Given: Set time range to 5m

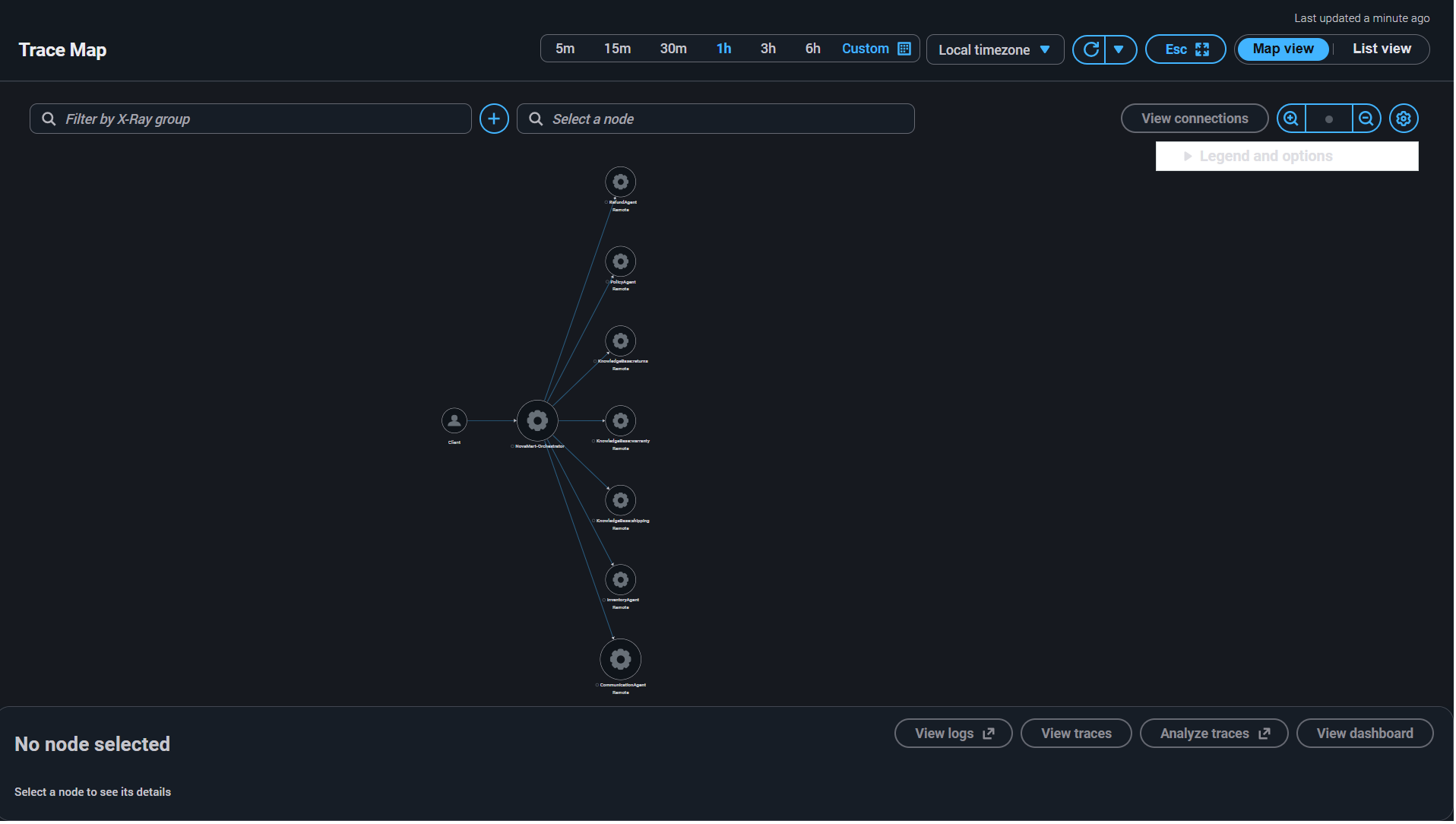Looking at the screenshot, I should tap(565, 49).
